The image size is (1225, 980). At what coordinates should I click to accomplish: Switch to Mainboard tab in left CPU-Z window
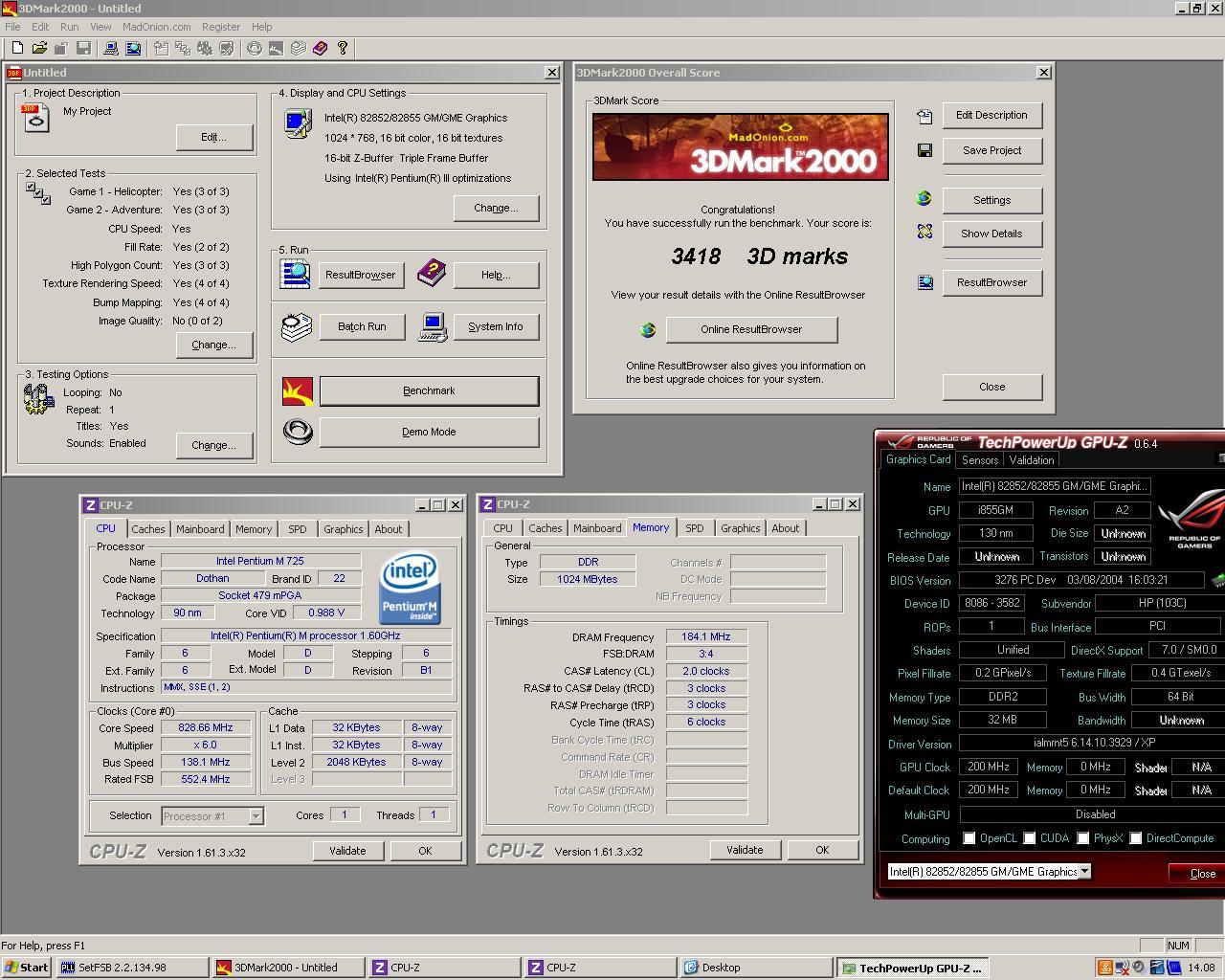pos(200,529)
